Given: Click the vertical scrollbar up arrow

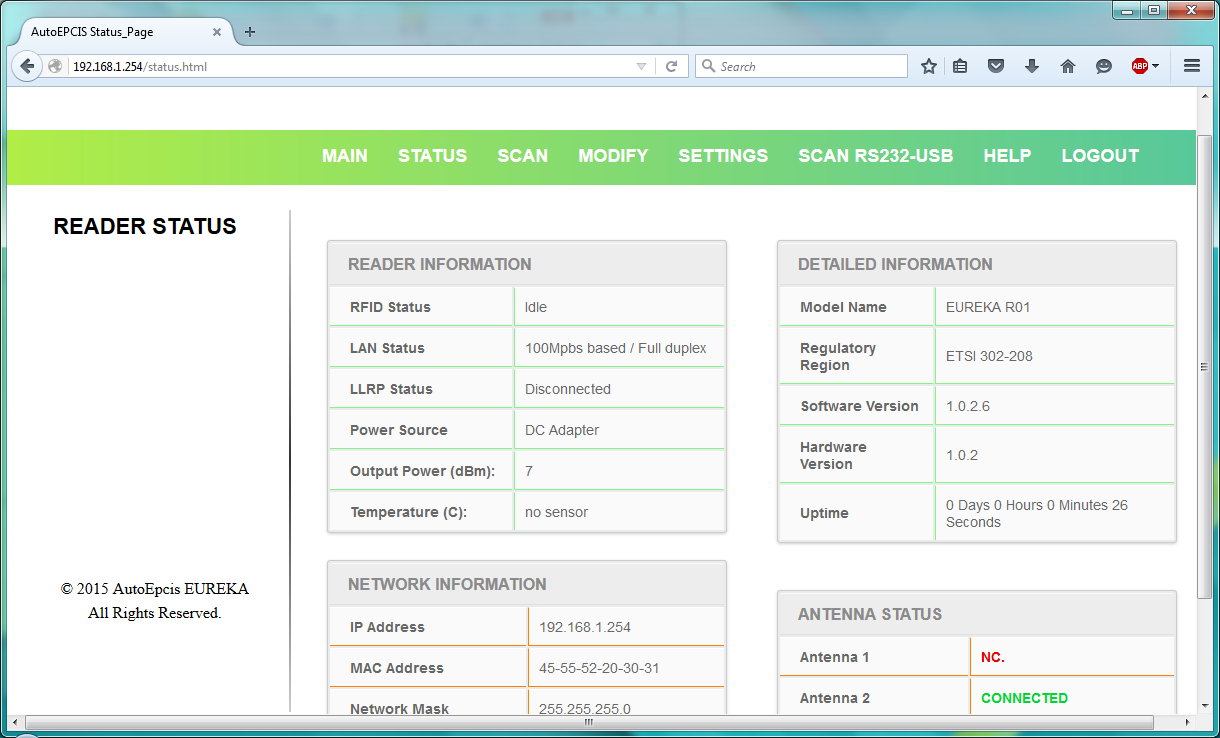Looking at the screenshot, I should [x=1205, y=96].
